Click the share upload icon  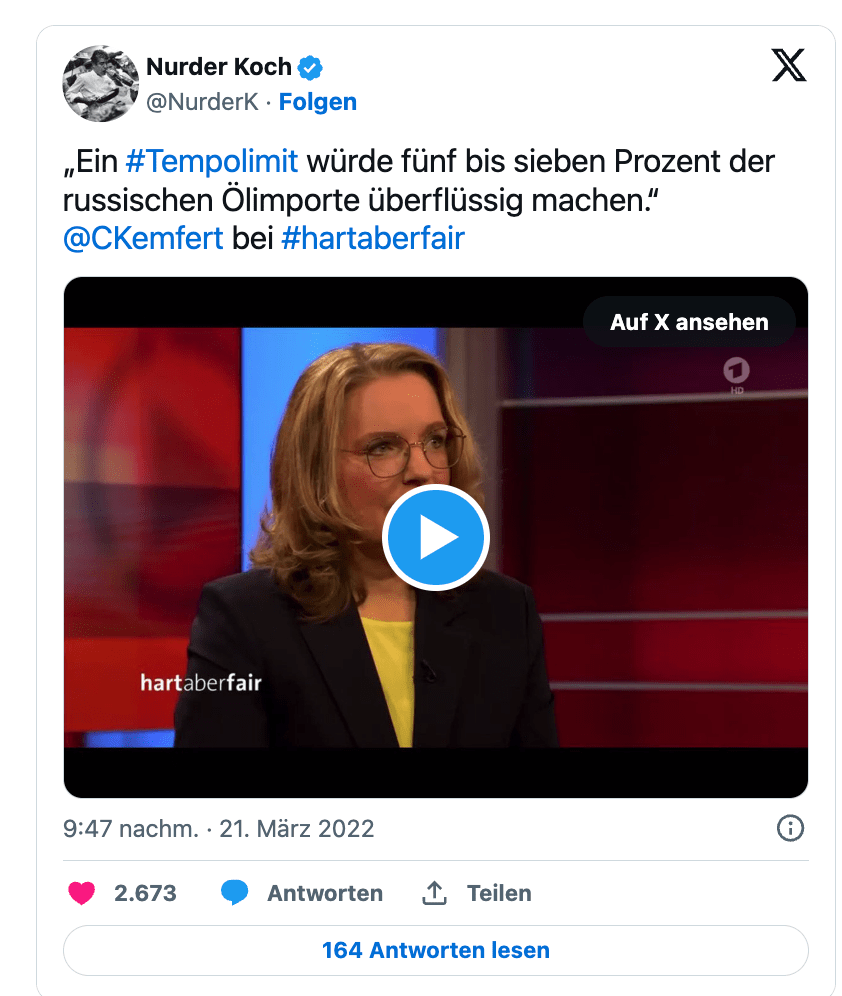click(434, 893)
